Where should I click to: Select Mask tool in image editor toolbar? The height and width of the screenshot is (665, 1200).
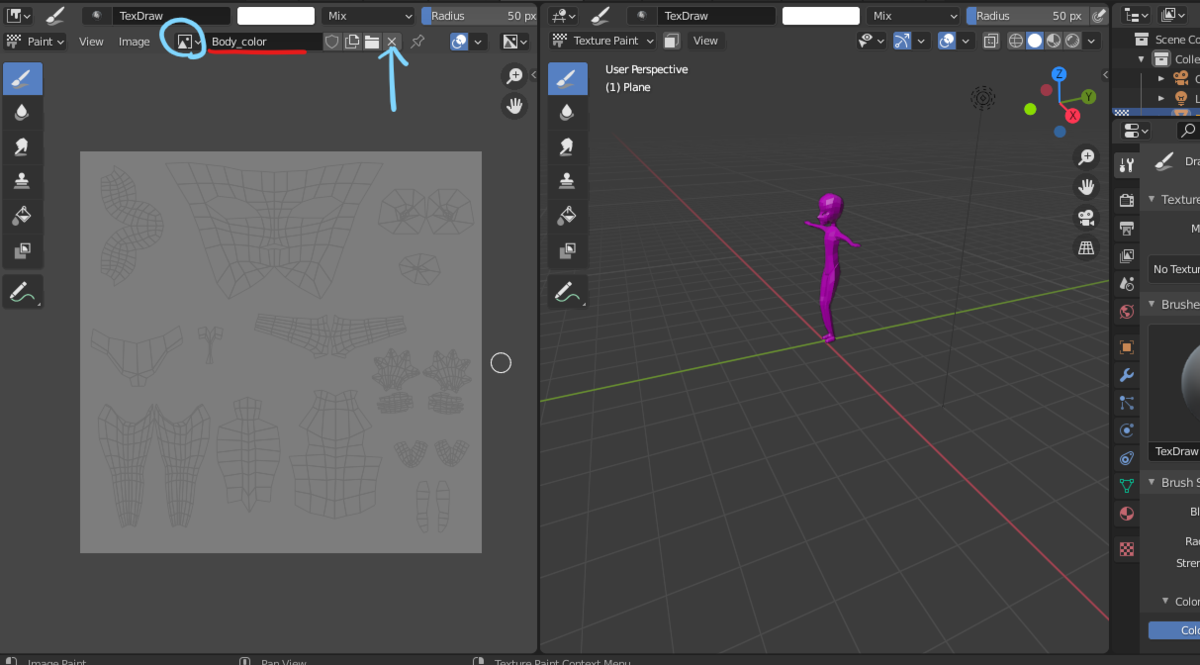(22, 250)
